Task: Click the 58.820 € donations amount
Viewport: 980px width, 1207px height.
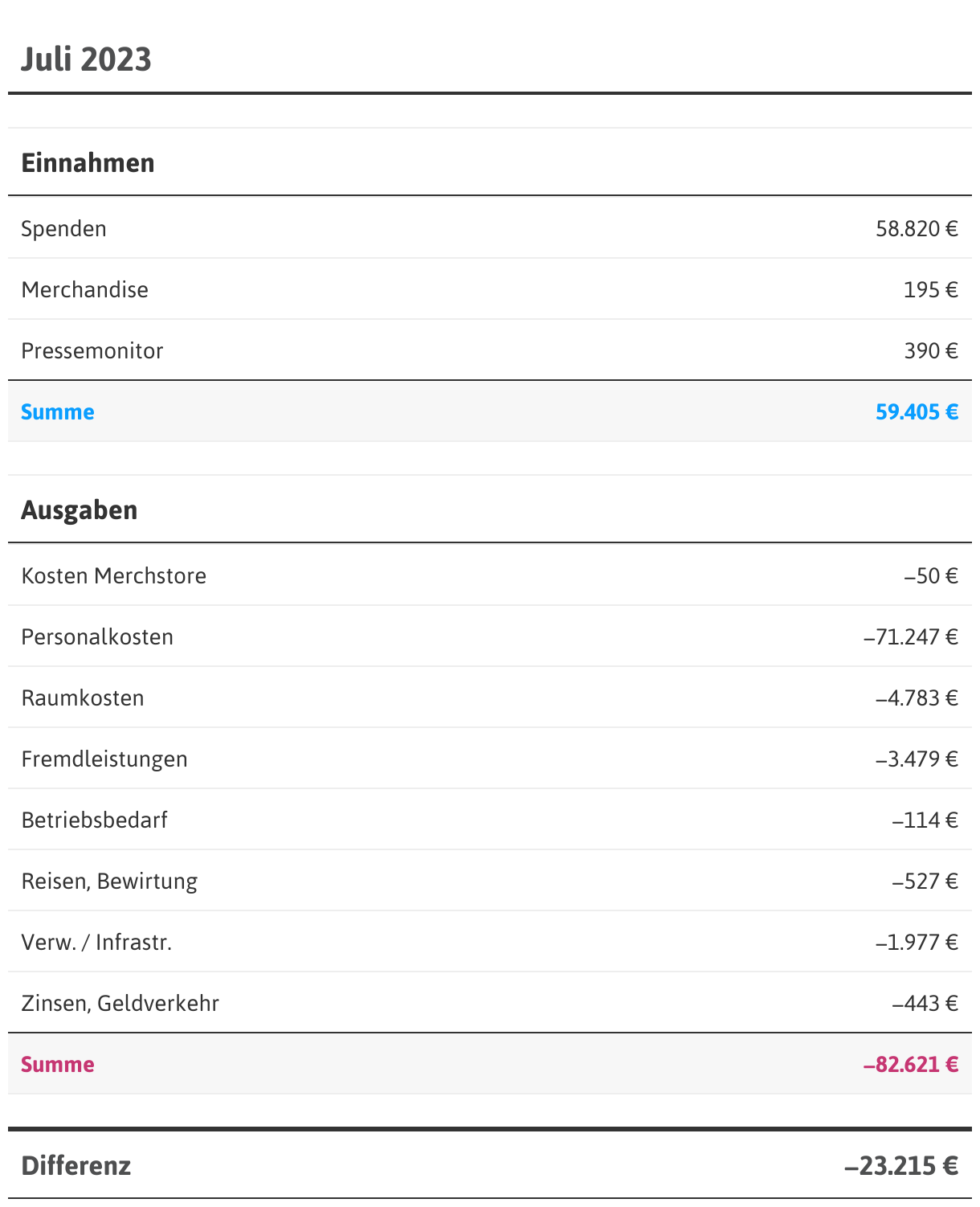Action: 917,229
